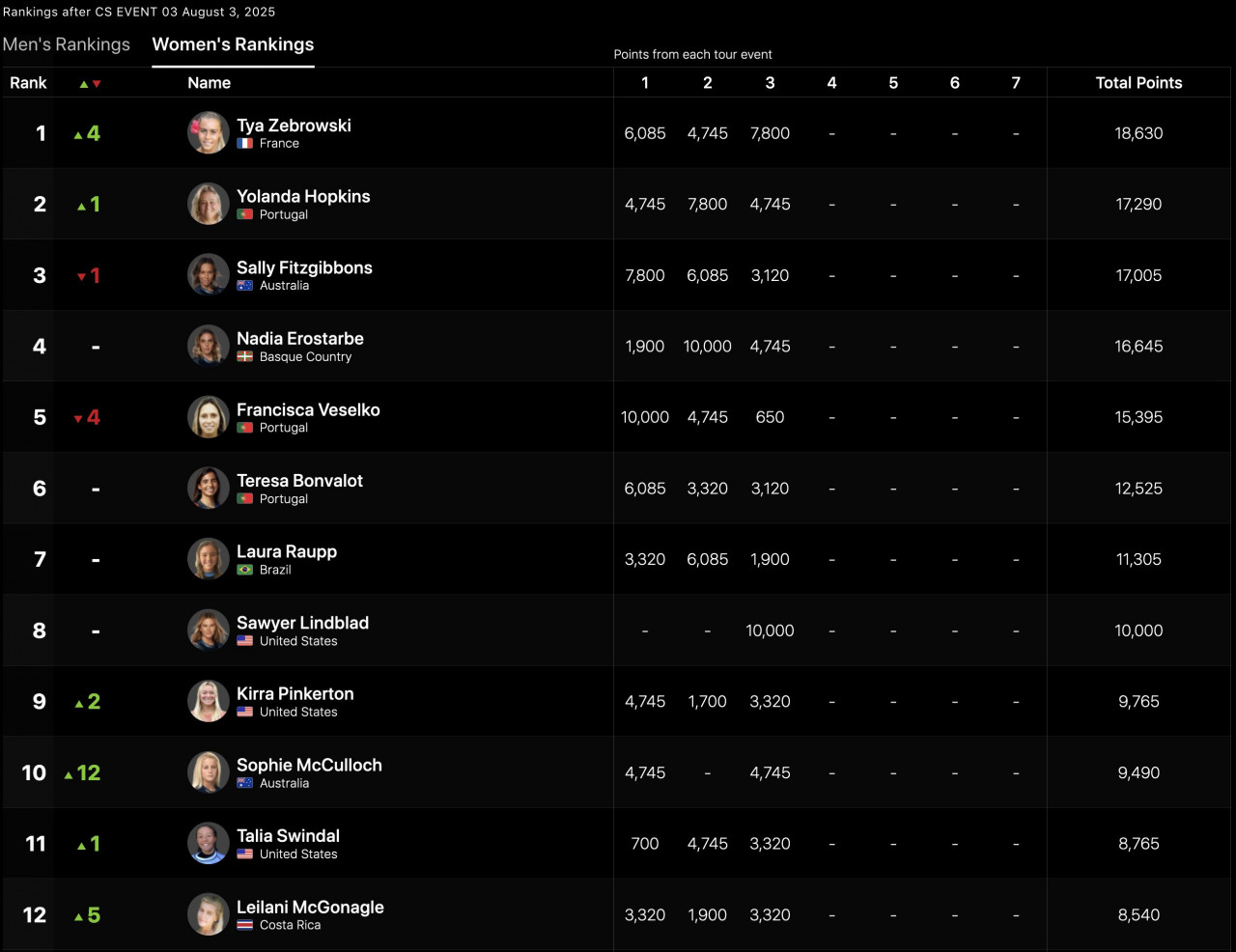Switch to the Men's Rankings tab
The width and height of the screenshot is (1236, 952).
[x=67, y=44]
